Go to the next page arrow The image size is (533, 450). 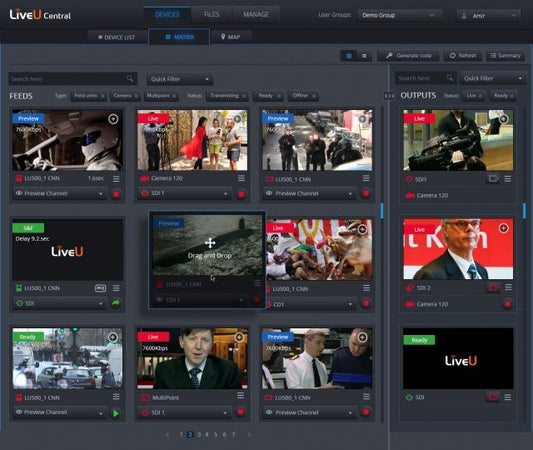click(250, 434)
